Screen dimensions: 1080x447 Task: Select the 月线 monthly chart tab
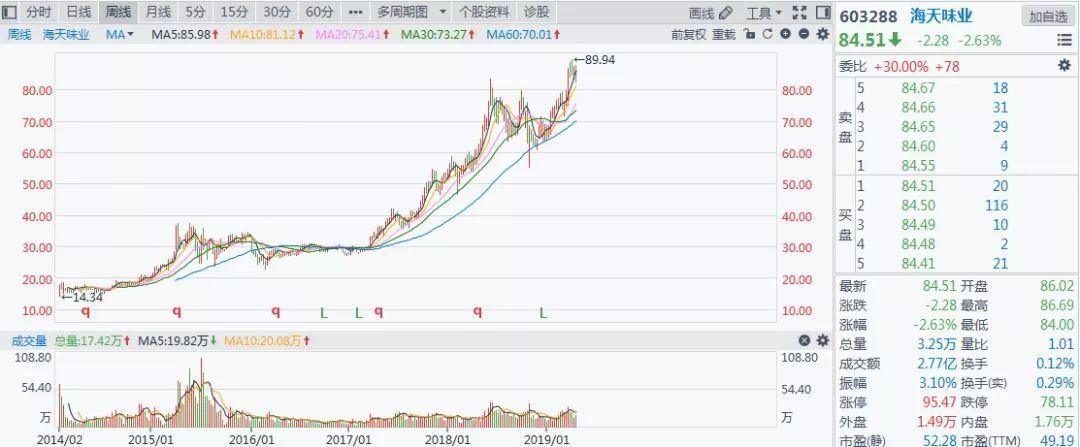pos(157,12)
